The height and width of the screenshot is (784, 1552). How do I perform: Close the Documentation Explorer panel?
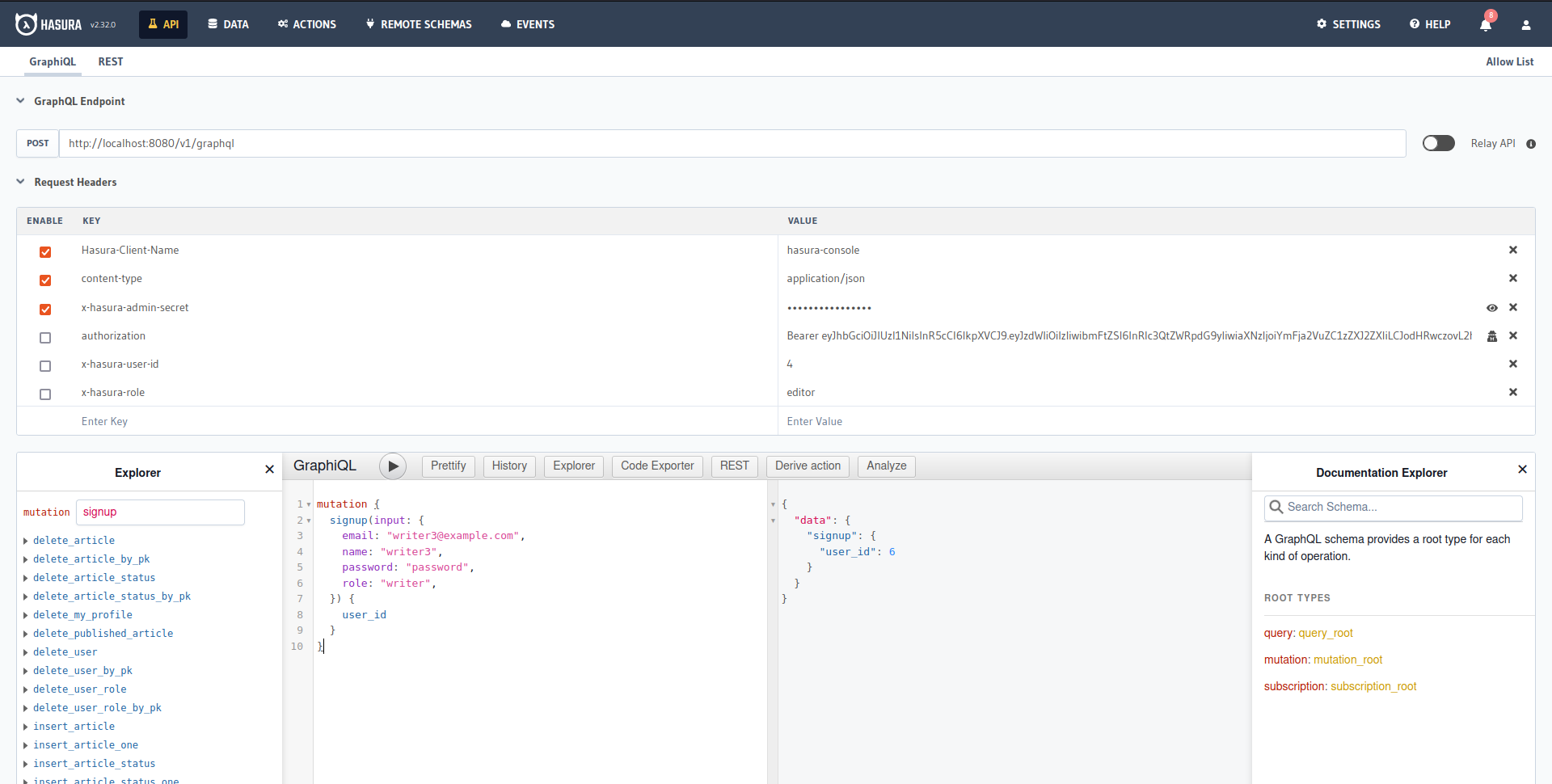[x=1522, y=470]
